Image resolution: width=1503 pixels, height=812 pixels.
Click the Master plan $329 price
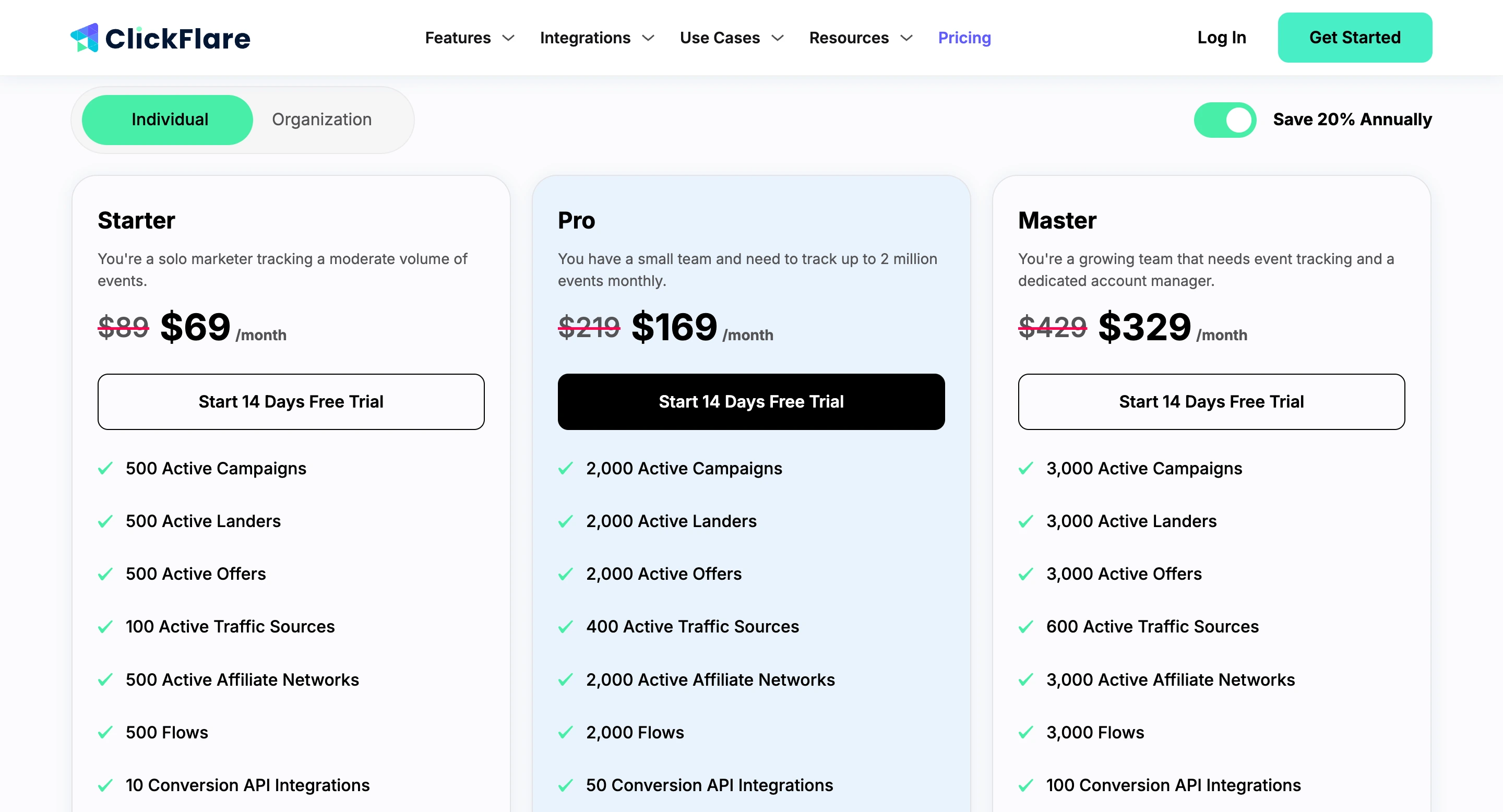coord(1145,327)
